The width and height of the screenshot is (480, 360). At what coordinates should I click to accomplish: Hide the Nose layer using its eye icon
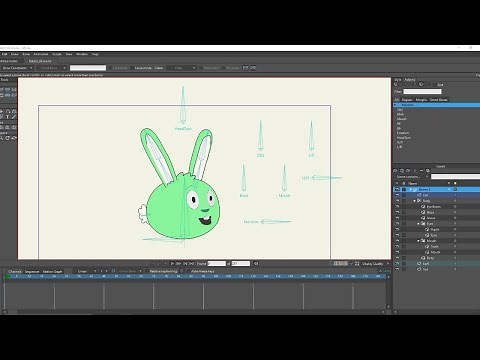click(x=397, y=212)
